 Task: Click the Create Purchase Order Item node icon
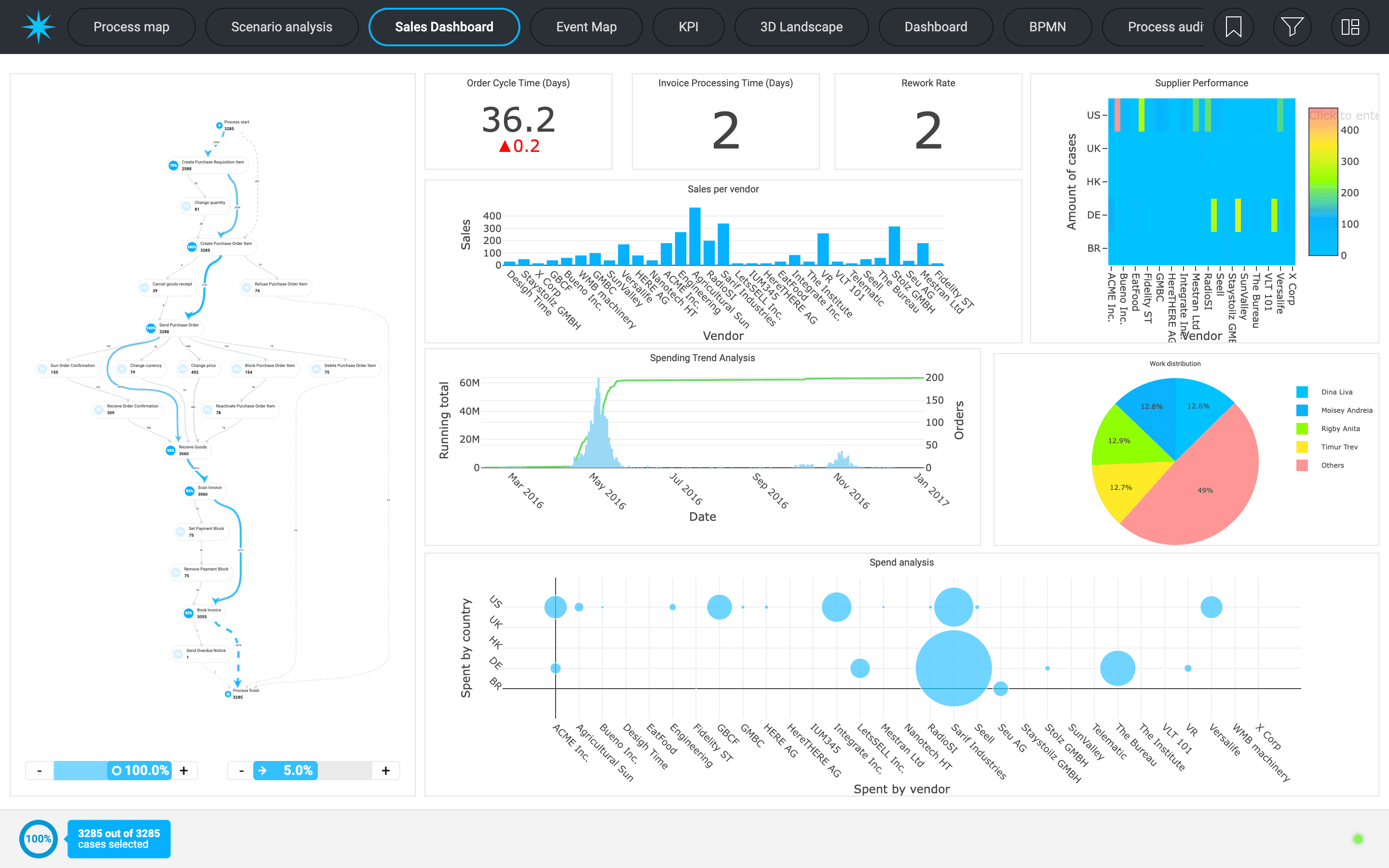[191, 247]
